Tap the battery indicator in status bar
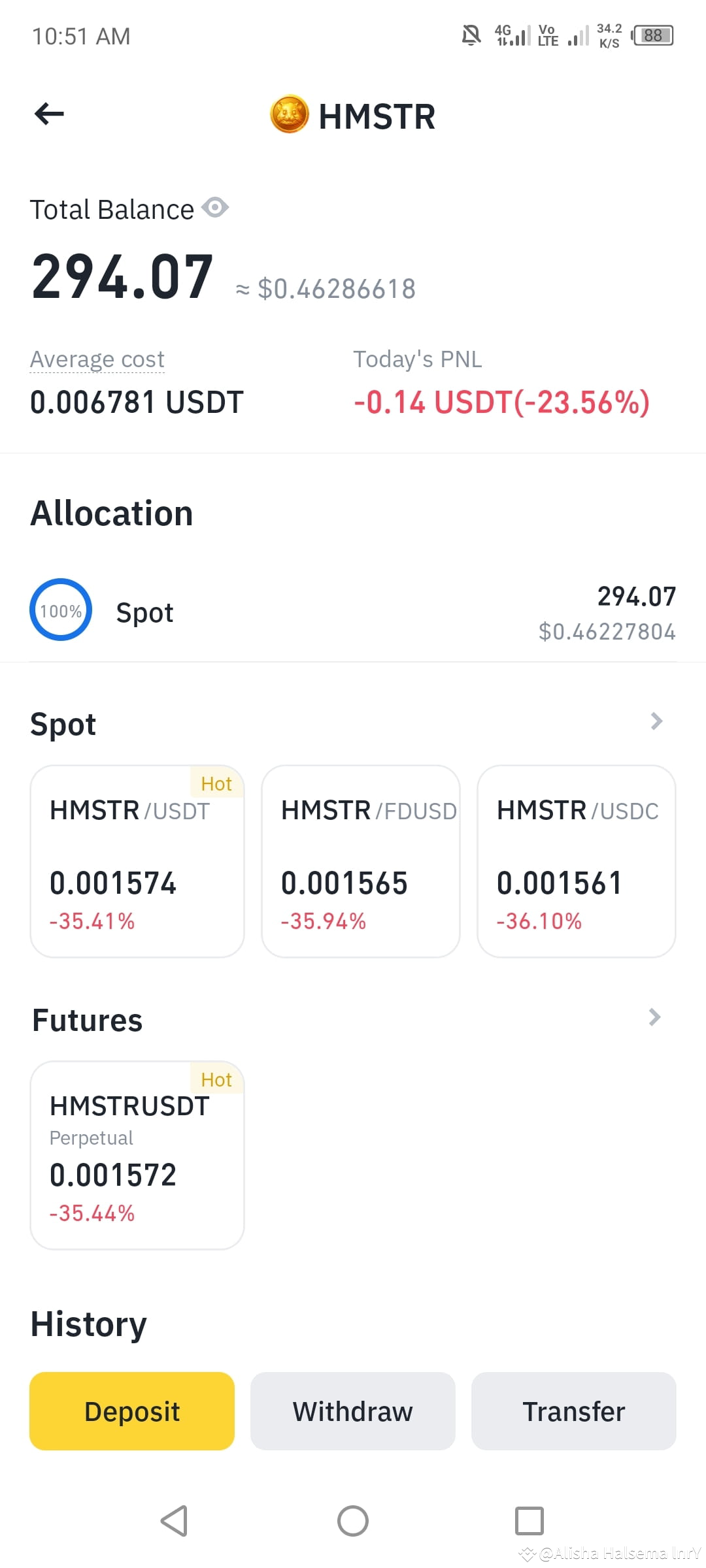The width and height of the screenshot is (706, 1568). pos(652,35)
